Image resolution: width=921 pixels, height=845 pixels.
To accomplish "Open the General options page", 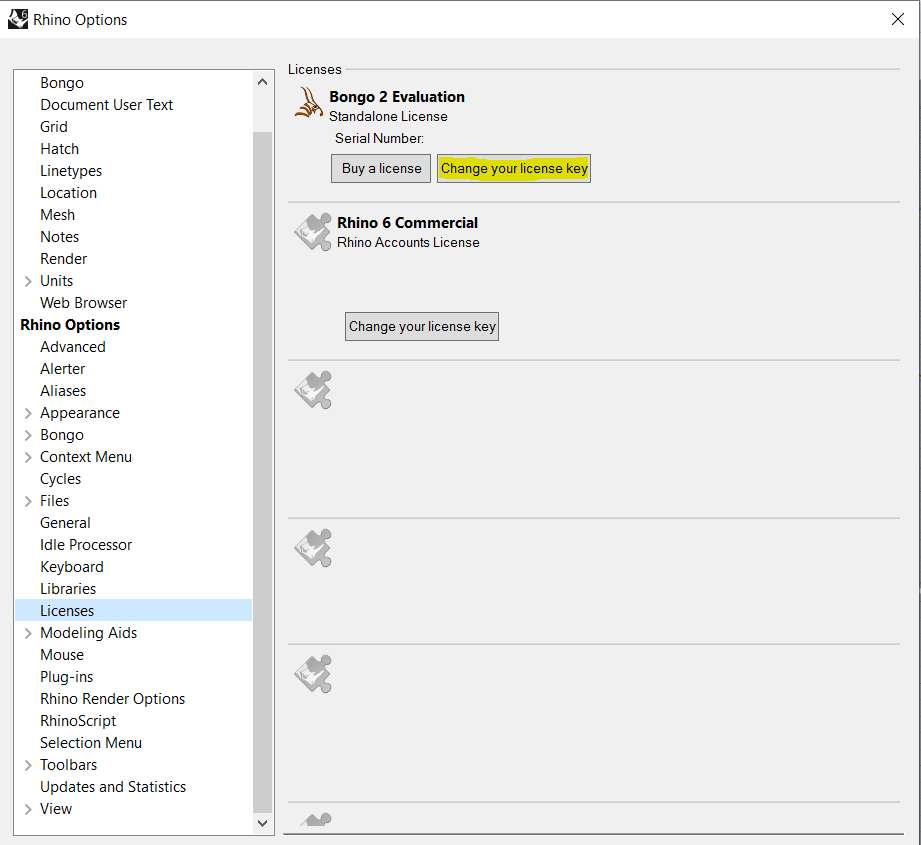I will coord(65,523).
